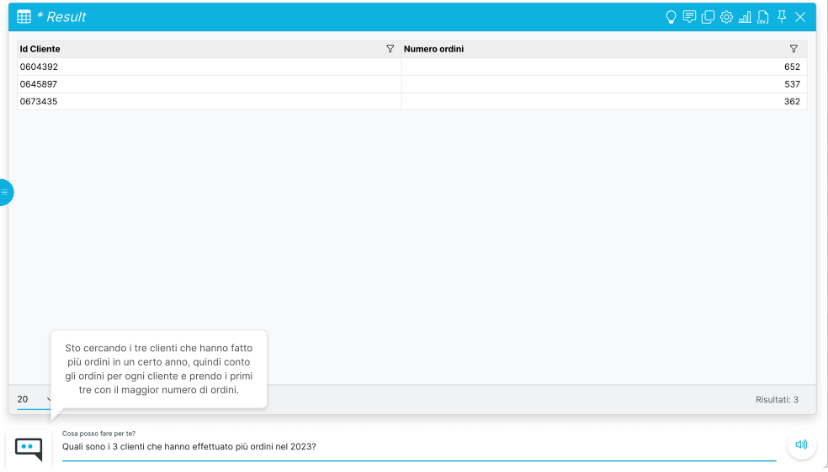Filter the Numero ordini column
This screenshot has width=828, height=472.
[793, 49]
